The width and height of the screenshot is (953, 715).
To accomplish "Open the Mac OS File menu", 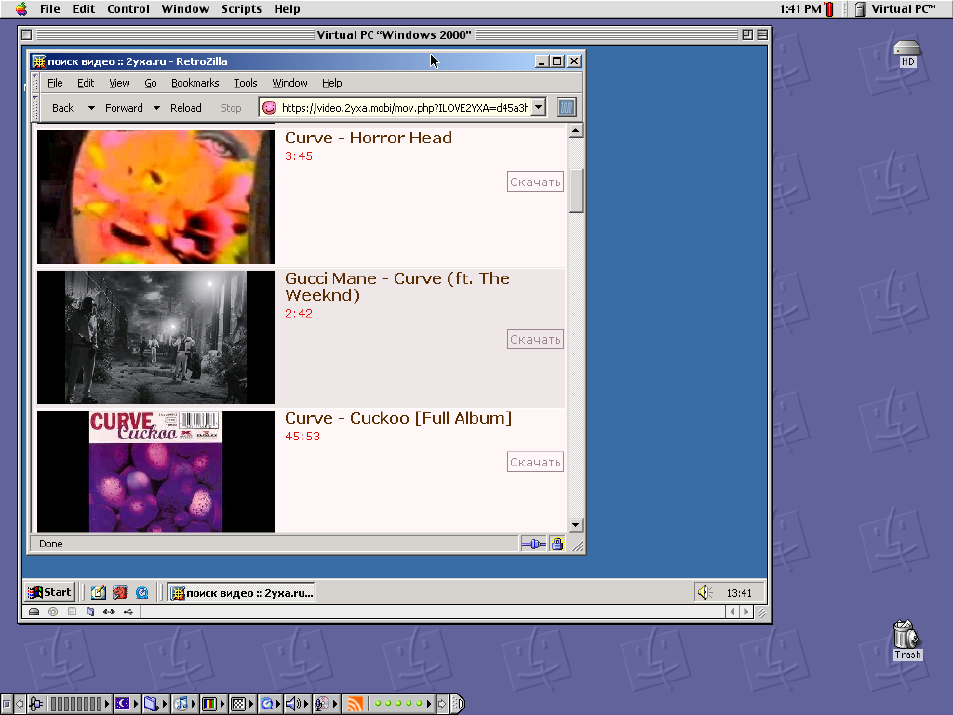I will point(50,9).
